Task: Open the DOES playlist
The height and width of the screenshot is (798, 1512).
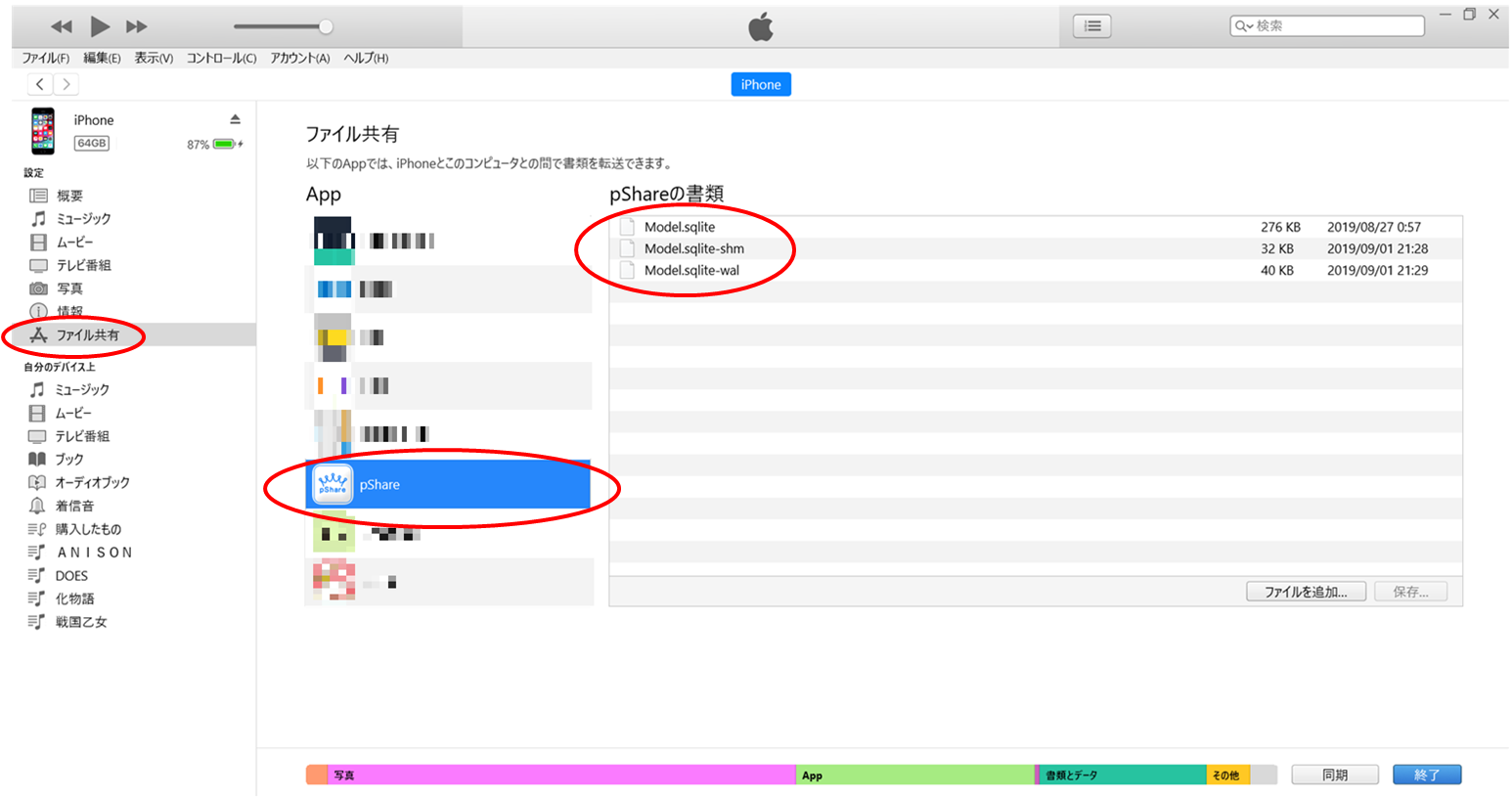Action: point(71,576)
